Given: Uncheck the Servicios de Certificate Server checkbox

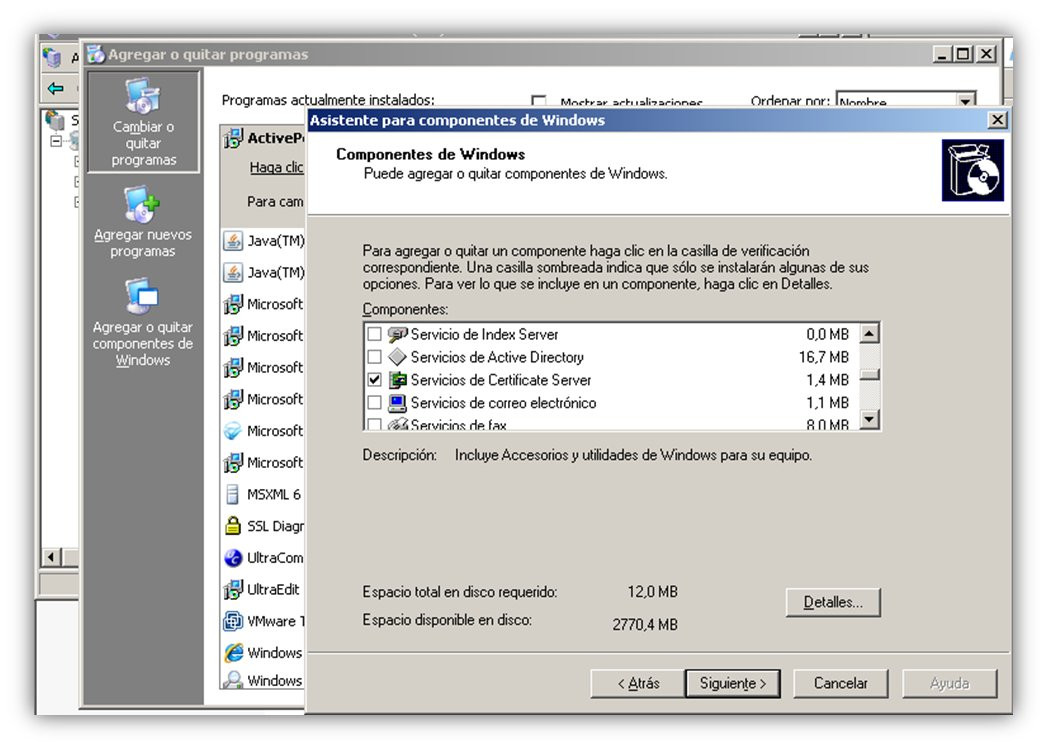Looking at the screenshot, I should (375, 380).
